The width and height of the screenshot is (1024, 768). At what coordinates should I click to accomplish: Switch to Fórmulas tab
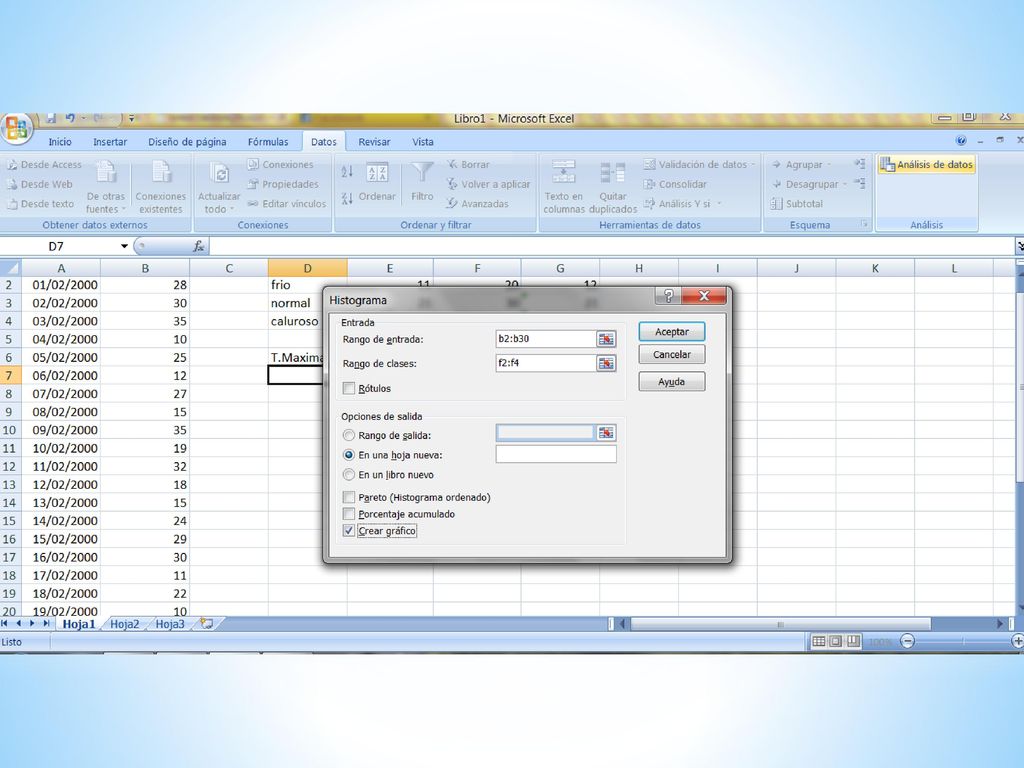click(x=268, y=142)
